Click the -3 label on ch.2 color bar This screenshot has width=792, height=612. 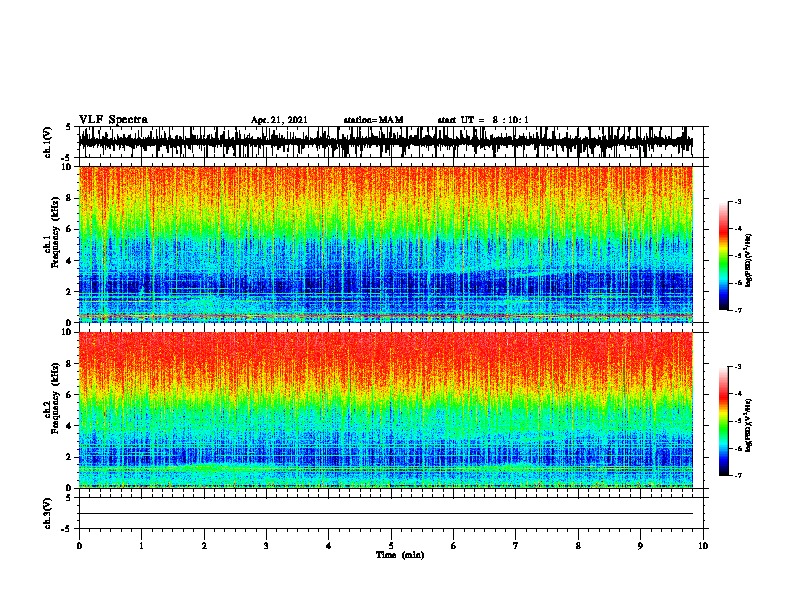click(x=737, y=367)
